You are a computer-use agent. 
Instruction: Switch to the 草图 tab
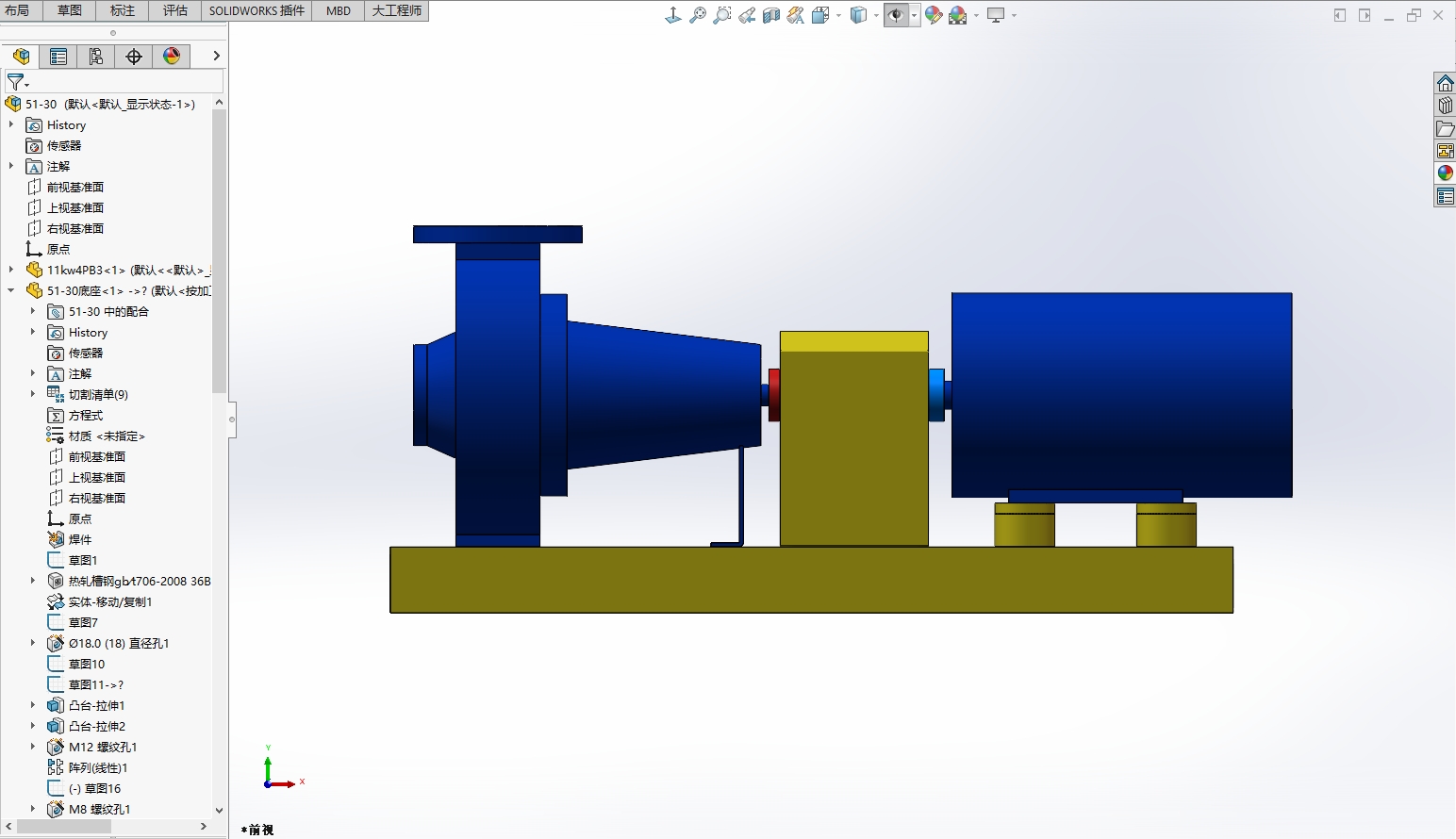tap(70, 10)
